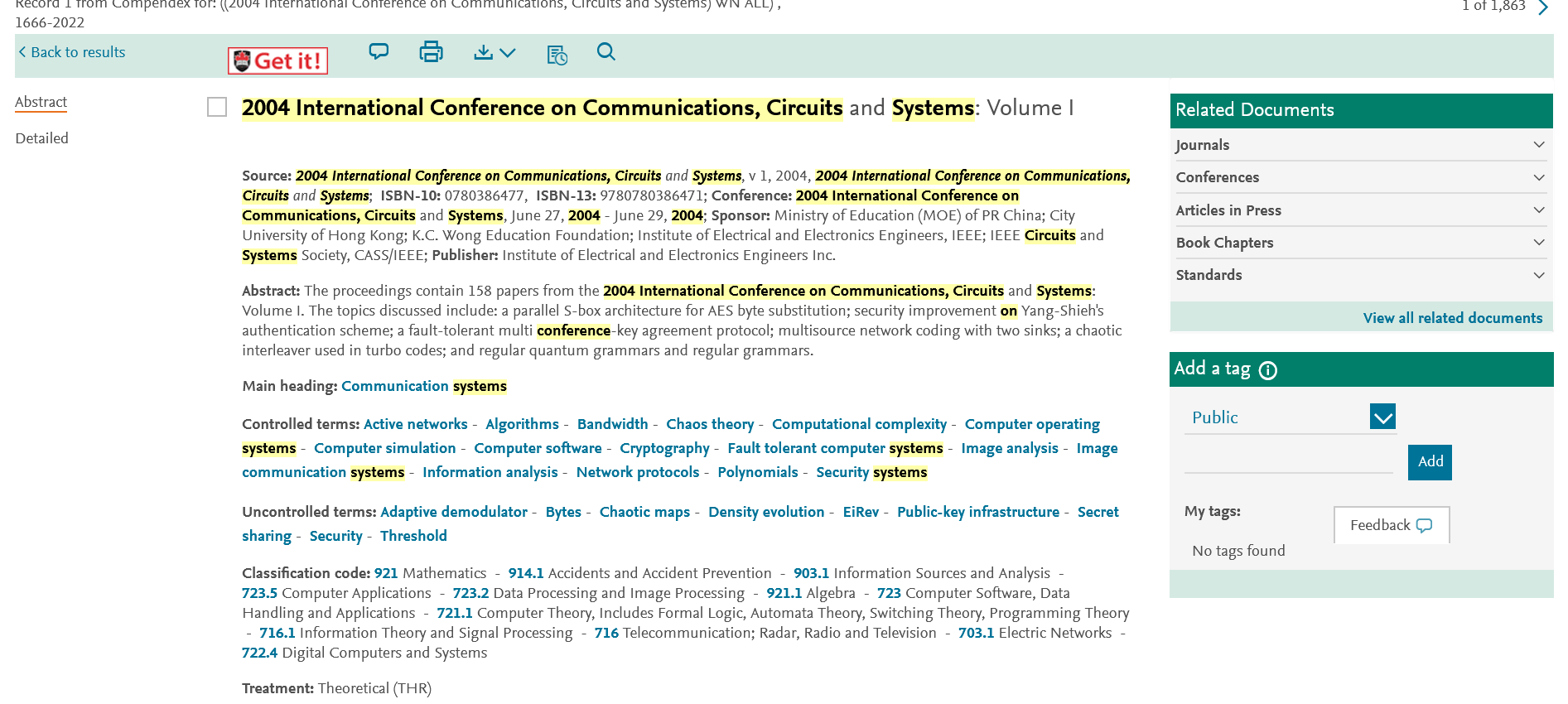Screen dimensions: 1568x704
Task: Click the record title heading text
Action: 658,108
